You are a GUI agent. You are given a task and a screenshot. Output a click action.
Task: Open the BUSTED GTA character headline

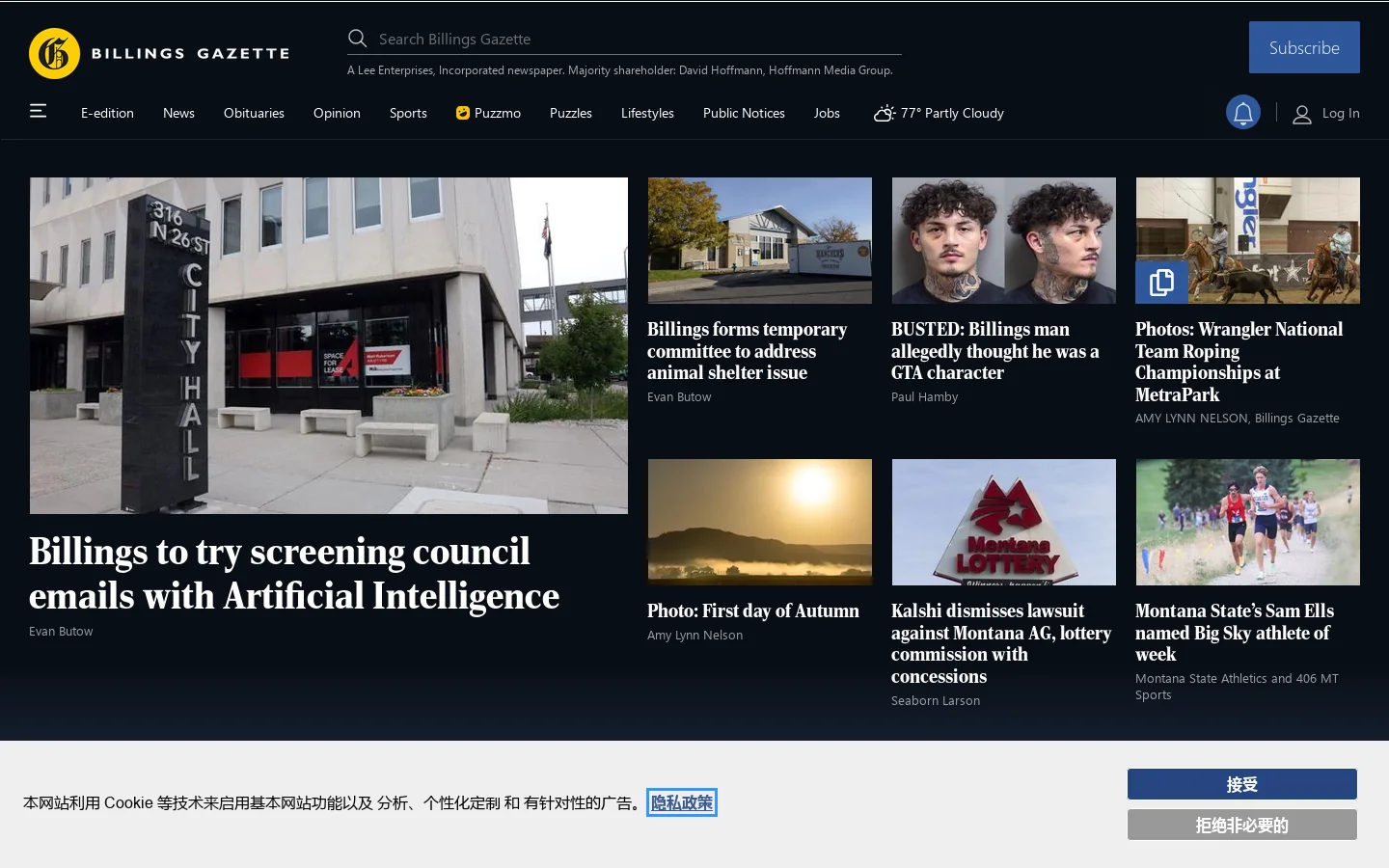click(995, 351)
